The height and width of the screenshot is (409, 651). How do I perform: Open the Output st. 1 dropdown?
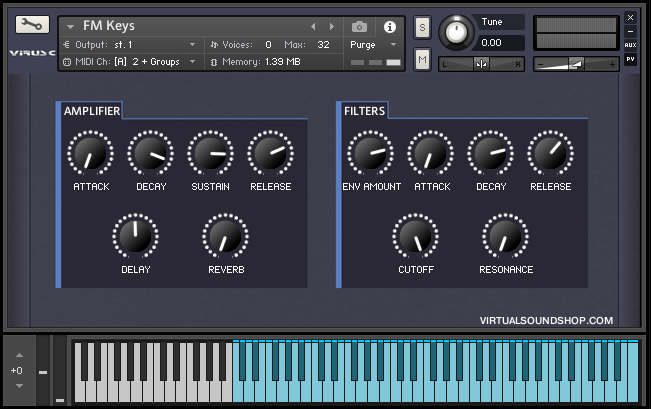coord(130,44)
